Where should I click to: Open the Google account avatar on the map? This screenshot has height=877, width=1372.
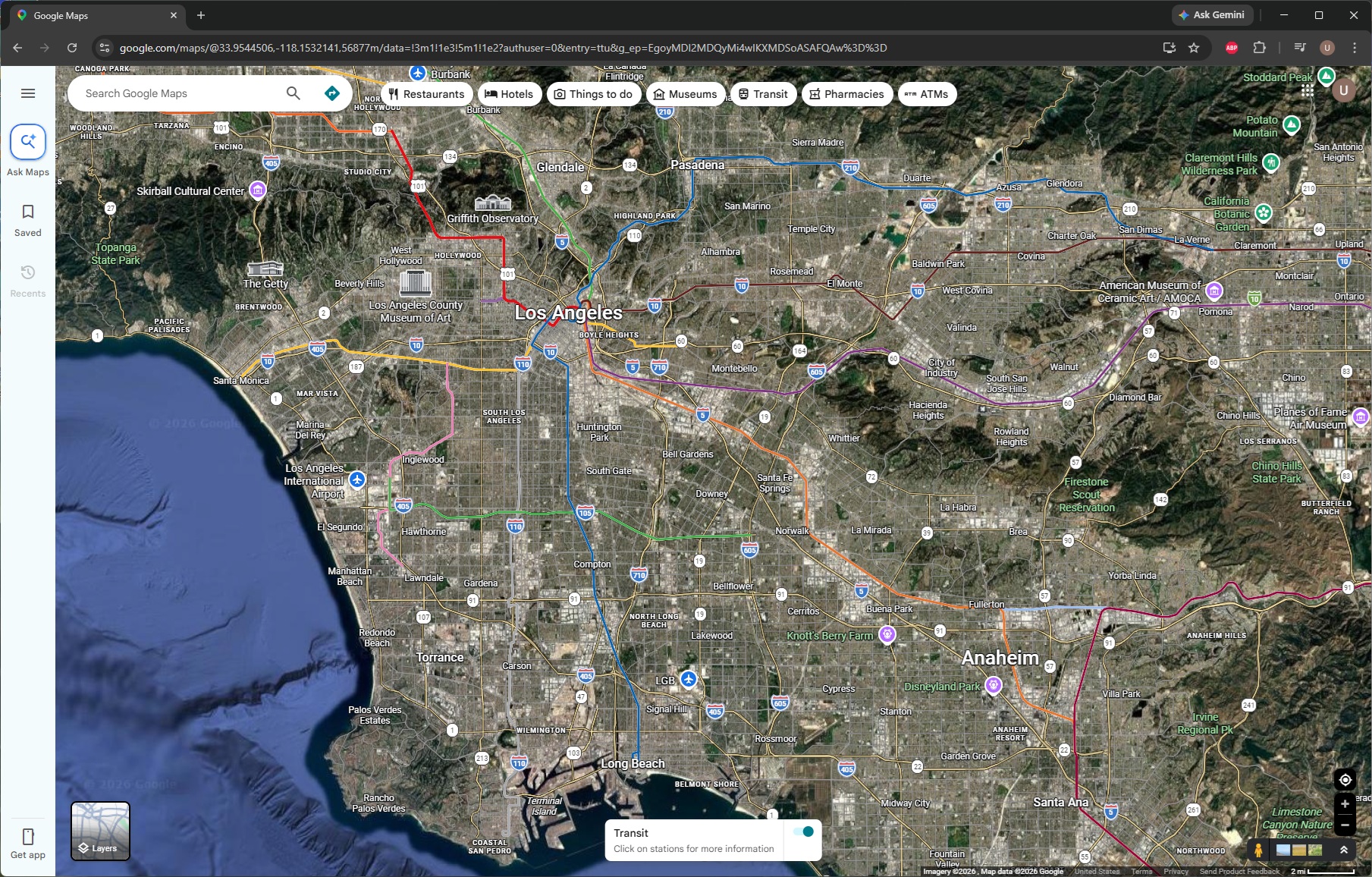pos(1343,91)
